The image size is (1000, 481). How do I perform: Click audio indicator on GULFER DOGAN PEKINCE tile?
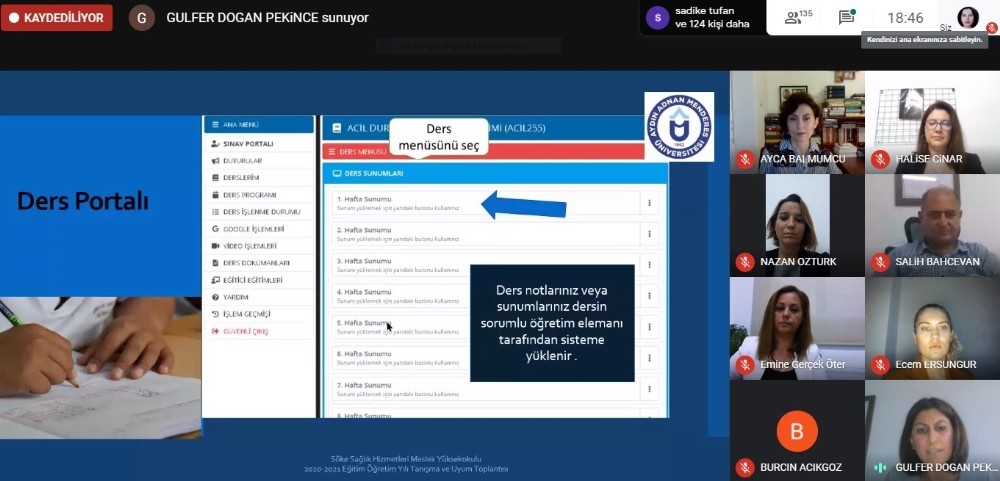pyautogui.click(x=880, y=467)
